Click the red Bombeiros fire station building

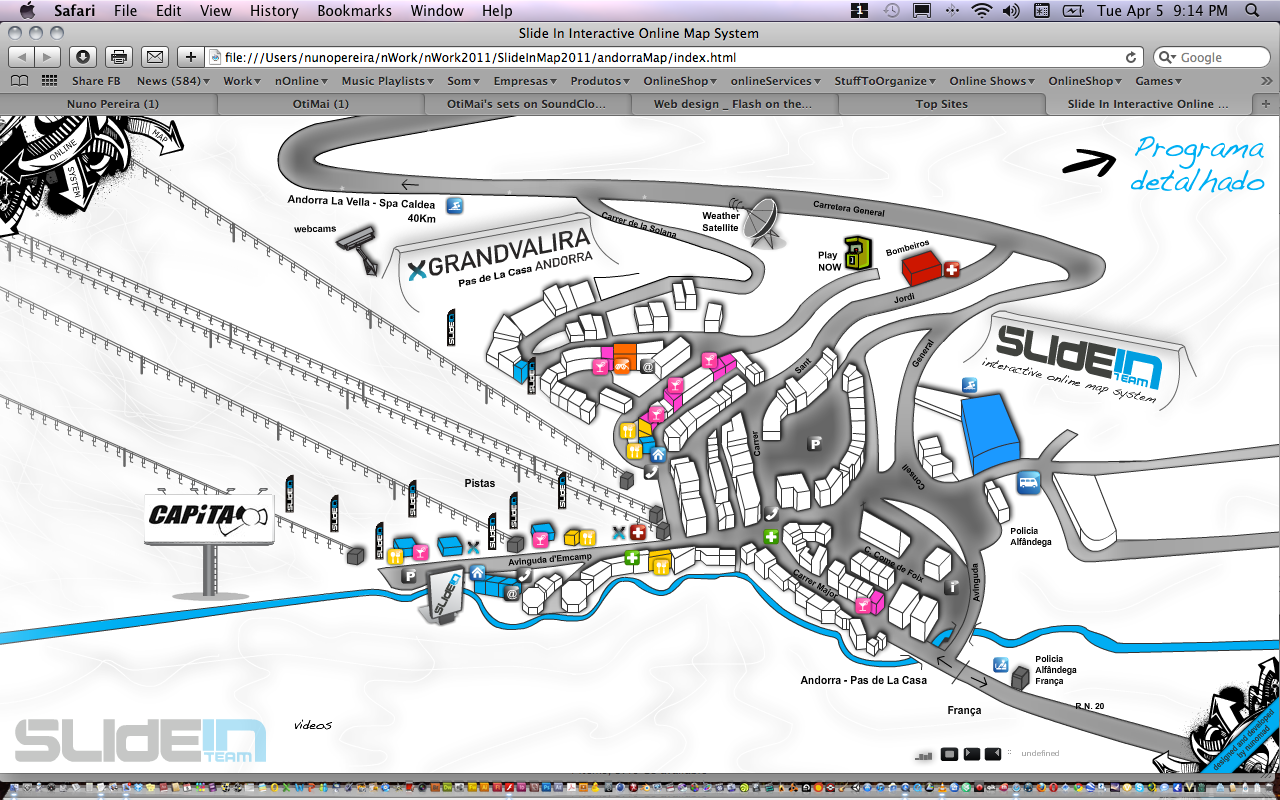pos(922,268)
